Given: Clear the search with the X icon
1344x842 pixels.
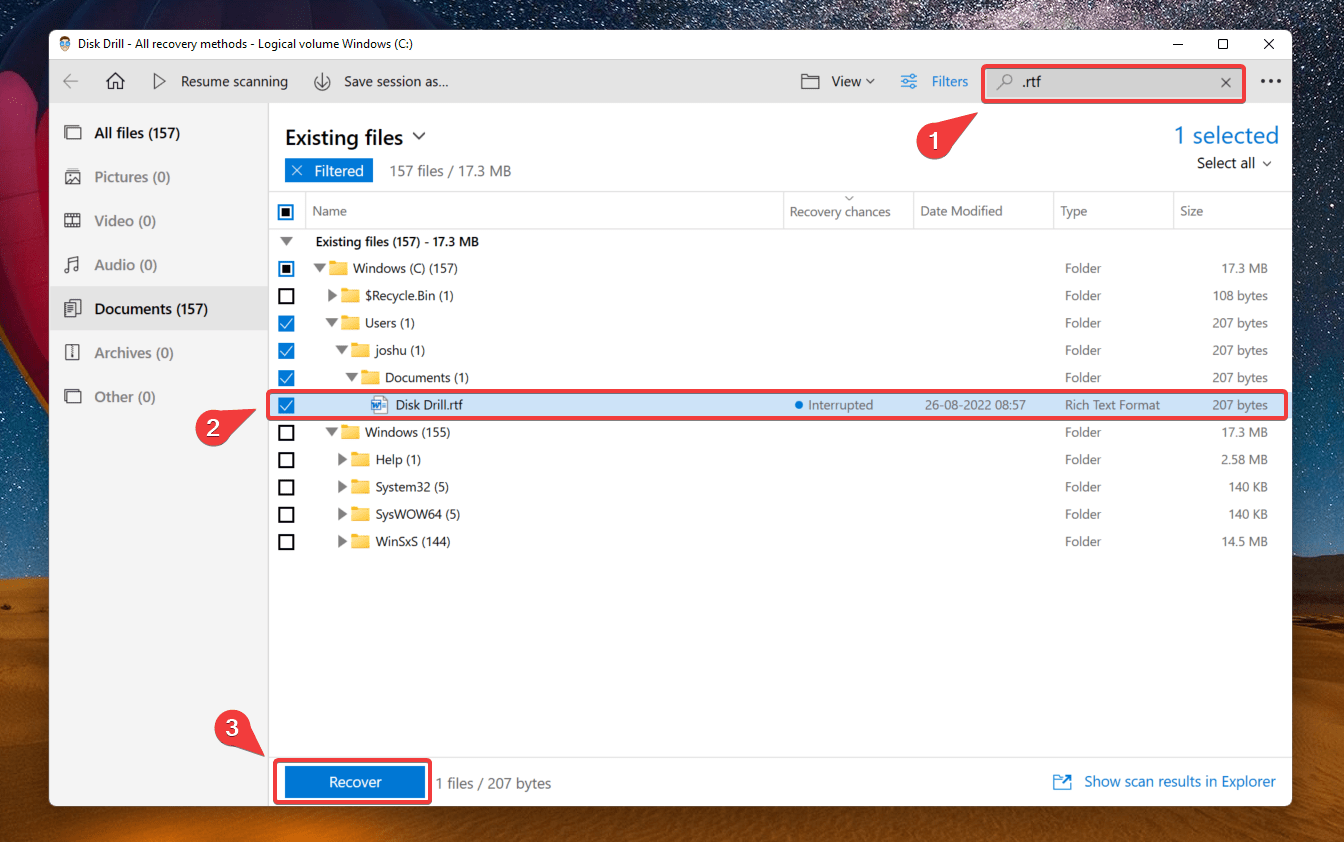Looking at the screenshot, I should (x=1225, y=83).
